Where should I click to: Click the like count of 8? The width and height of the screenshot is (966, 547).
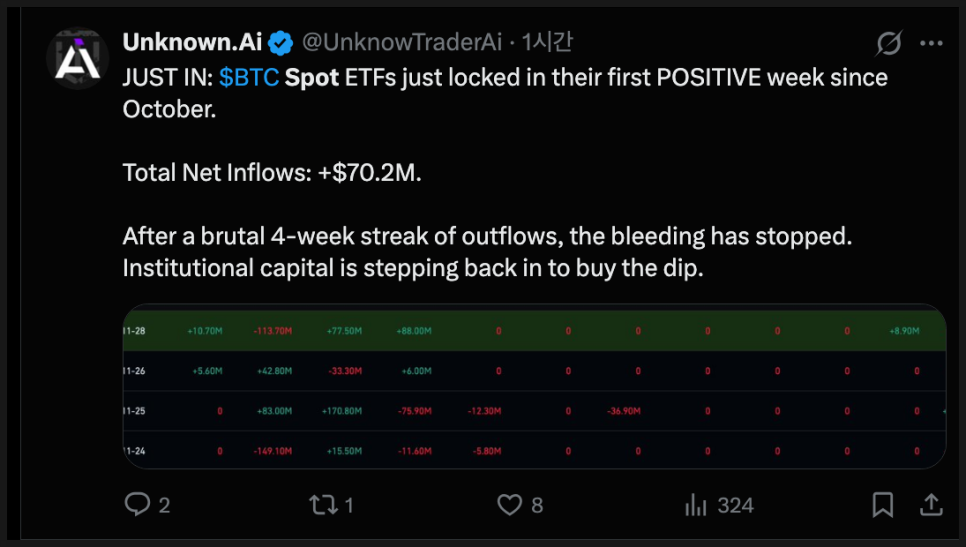pyautogui.click(x=537, y=505)
